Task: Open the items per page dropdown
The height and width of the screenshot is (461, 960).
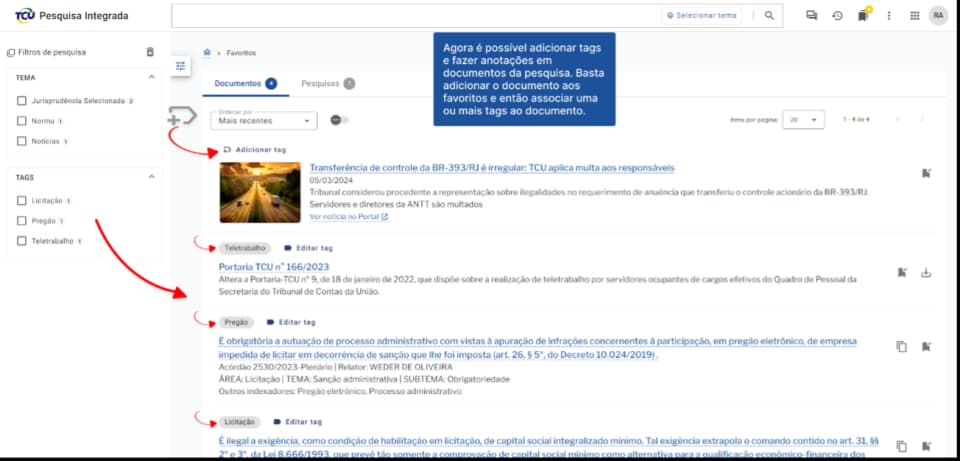Action: click(x=803, y=119)
